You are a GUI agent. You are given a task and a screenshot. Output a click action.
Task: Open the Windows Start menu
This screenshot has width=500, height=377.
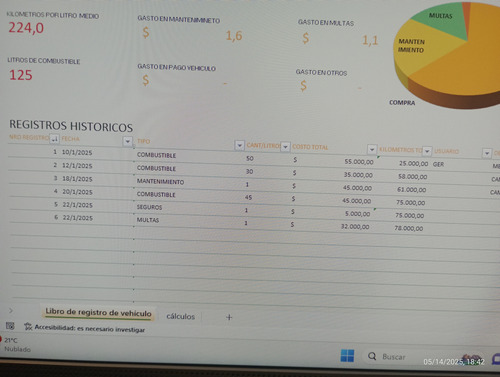347,355
